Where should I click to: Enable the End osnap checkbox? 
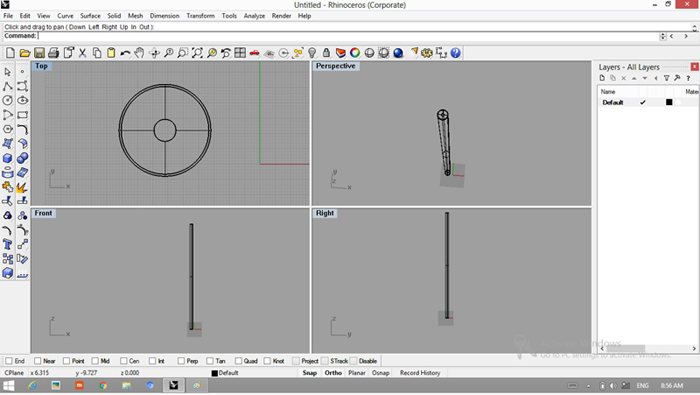point(9,361)
